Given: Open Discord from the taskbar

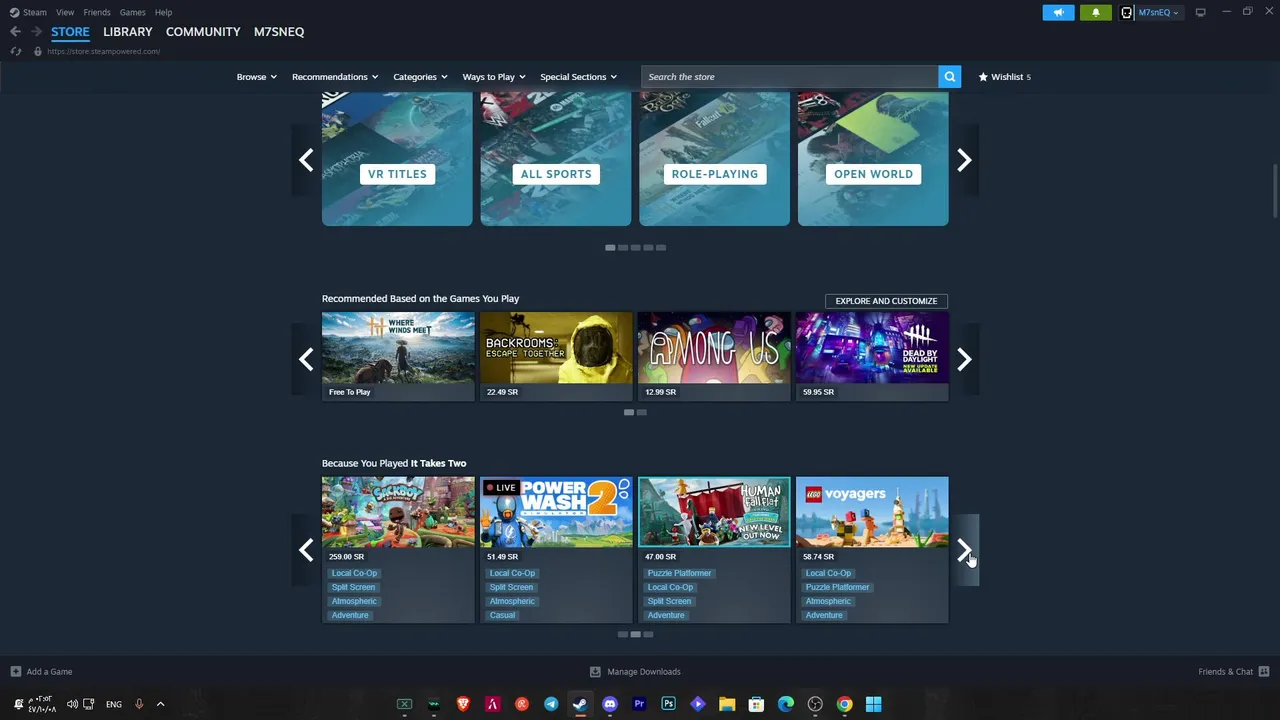Looking at the screenshot, I should click(x=610, y=704).
